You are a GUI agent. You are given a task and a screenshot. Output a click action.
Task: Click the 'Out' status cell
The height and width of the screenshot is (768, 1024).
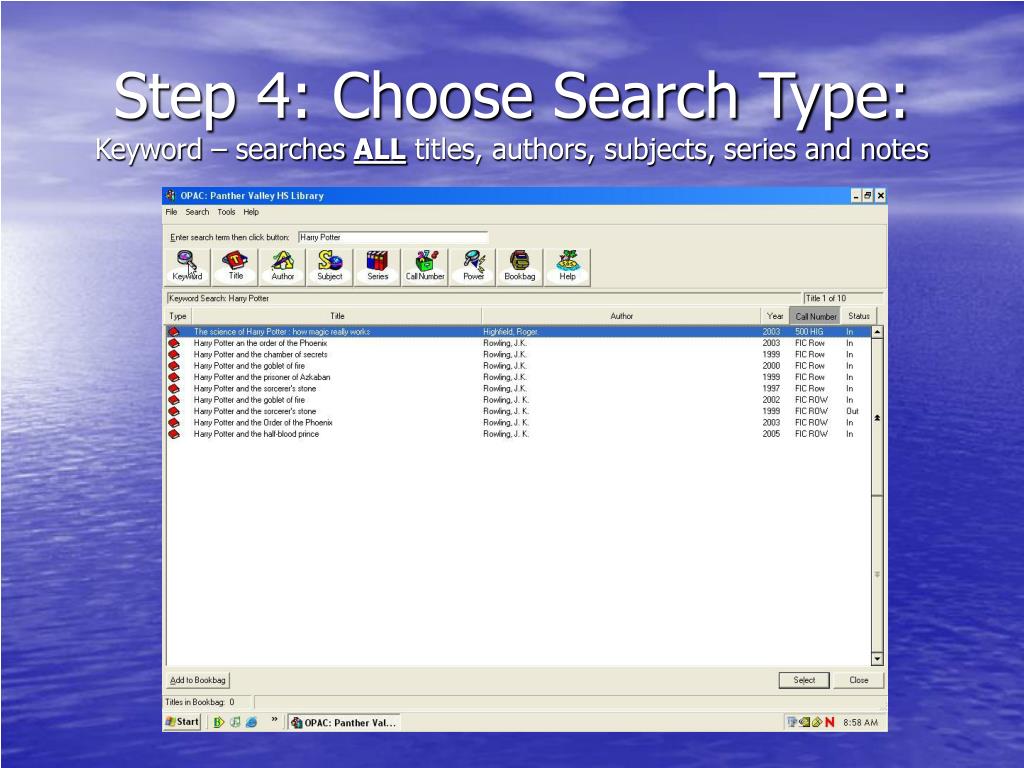[852, 411]
